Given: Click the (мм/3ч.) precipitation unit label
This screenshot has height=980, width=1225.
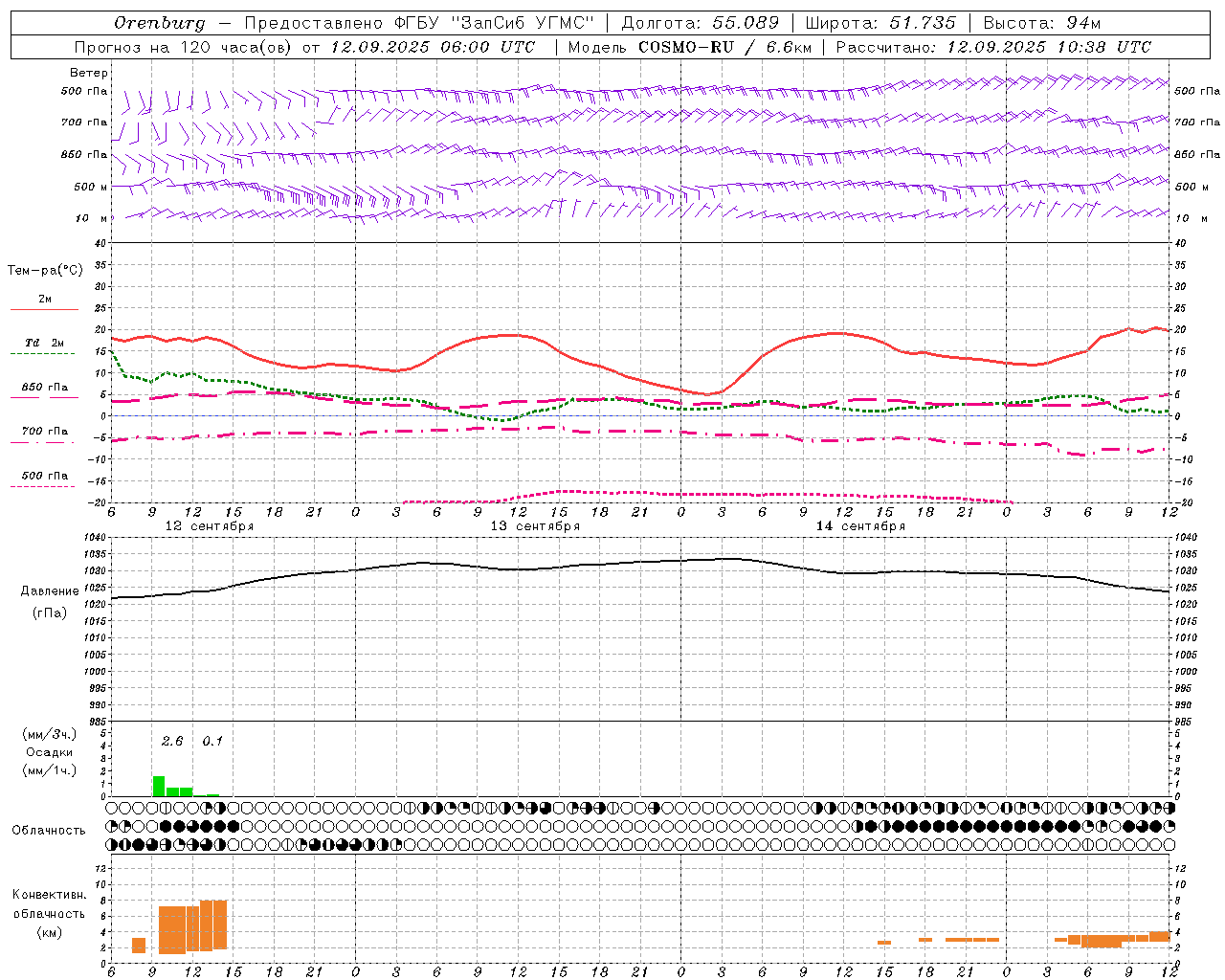Looking at the screenshot, I should tap(50, 734).
